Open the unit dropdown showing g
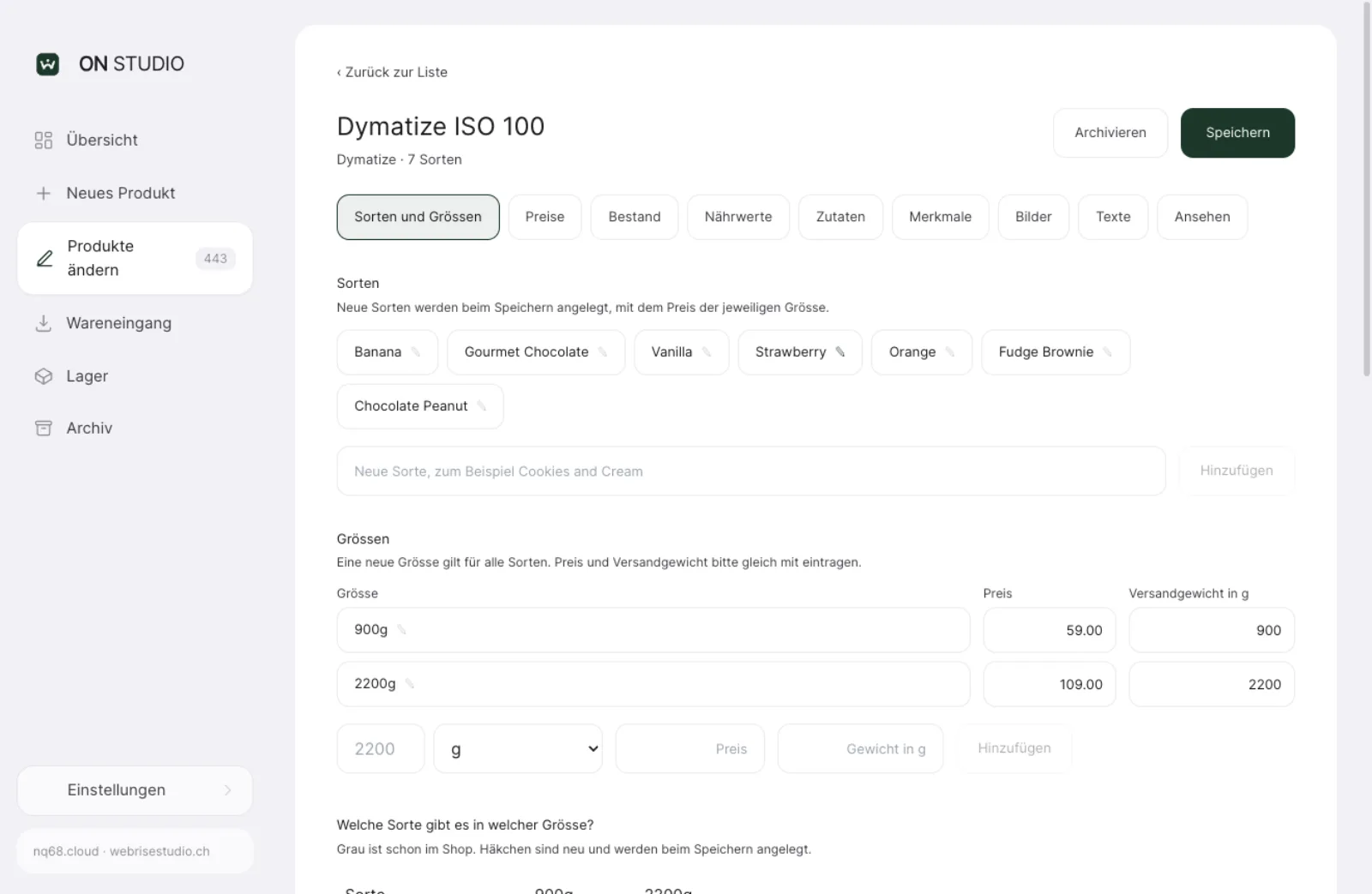Screen dimensions: 1372x894 (518, 749)
